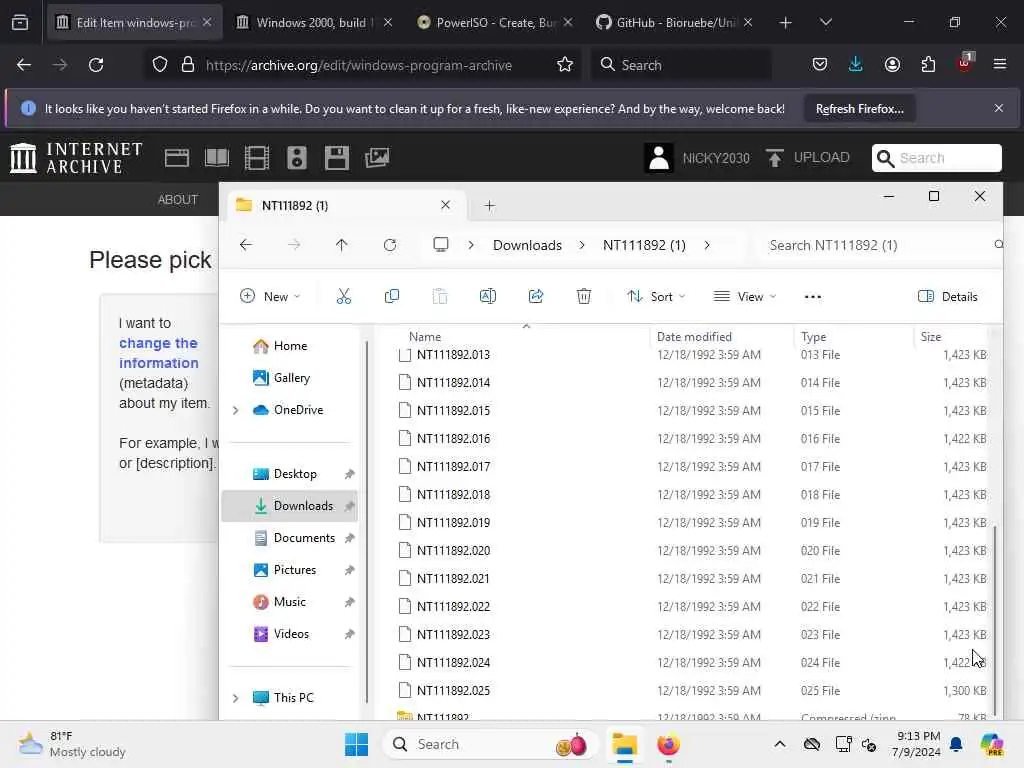The width and height of the screenshot is (1024, 768).
Task: Open Internet Archive Software floppy icon
Action: [336, 158]
